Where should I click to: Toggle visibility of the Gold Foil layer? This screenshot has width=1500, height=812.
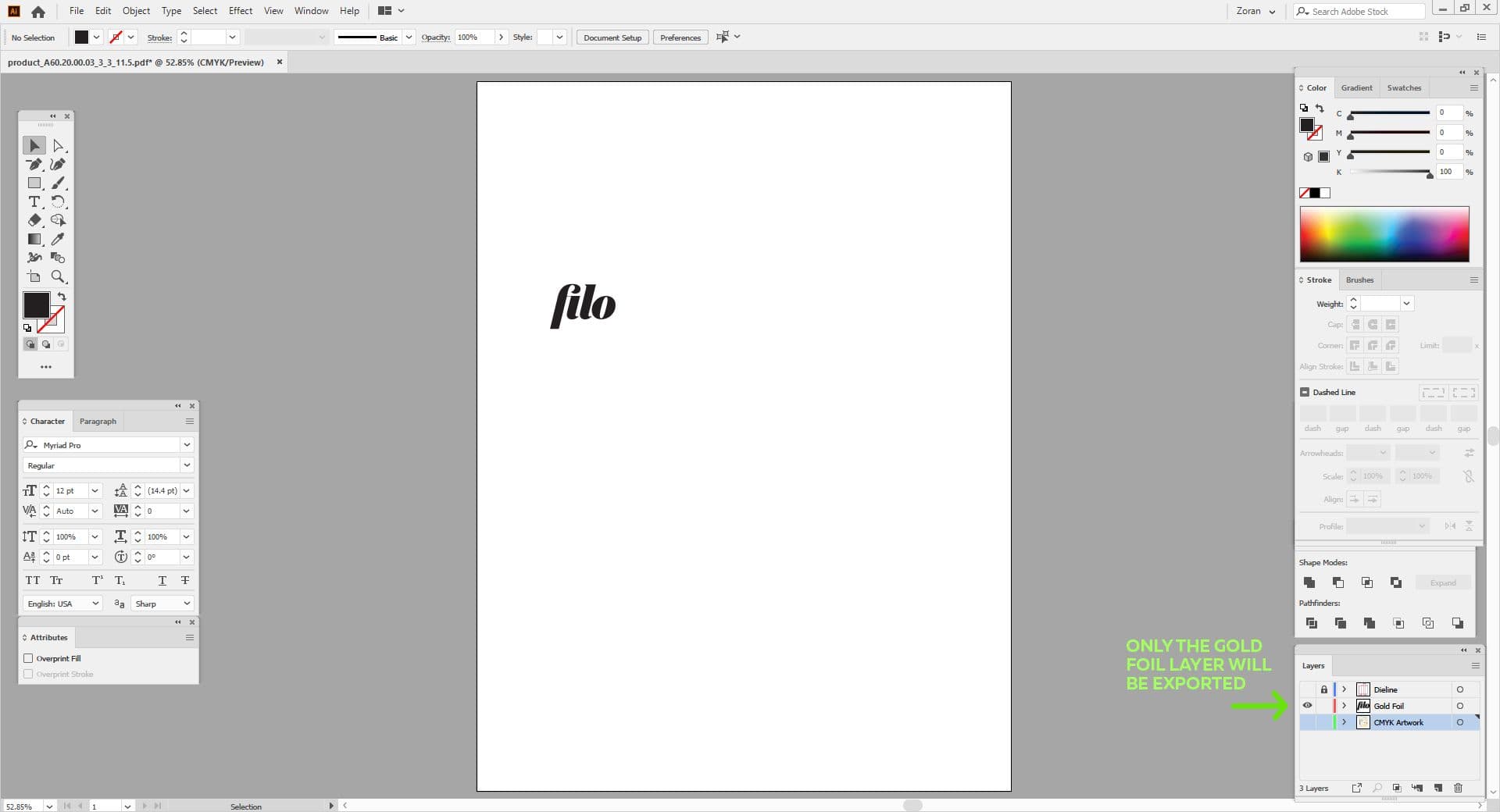pos(1308,706)
